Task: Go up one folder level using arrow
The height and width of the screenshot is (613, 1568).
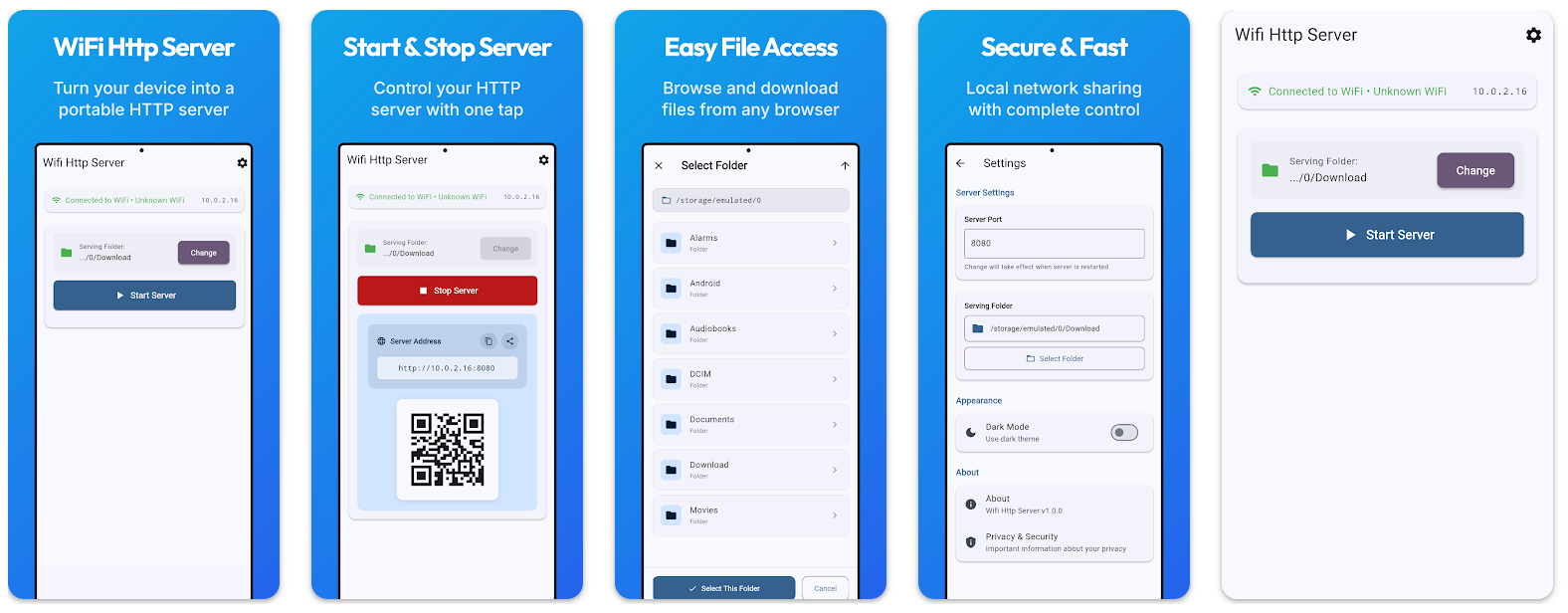Action: click(x=845, y=166)
